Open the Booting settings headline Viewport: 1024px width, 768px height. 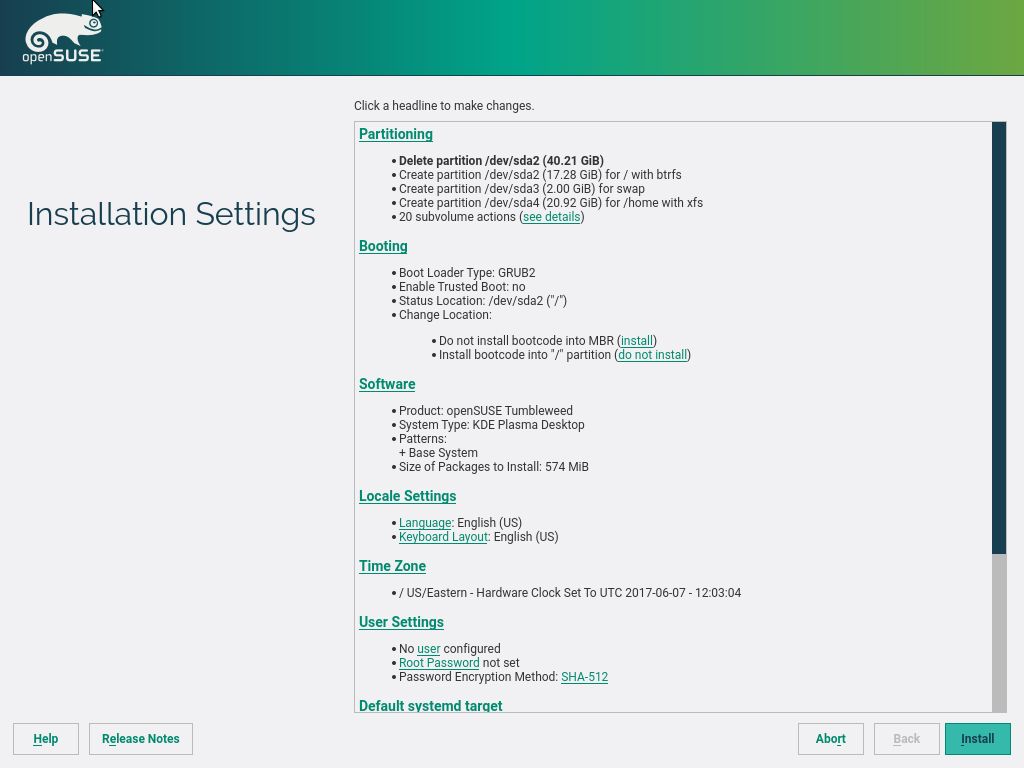point(383,246)
